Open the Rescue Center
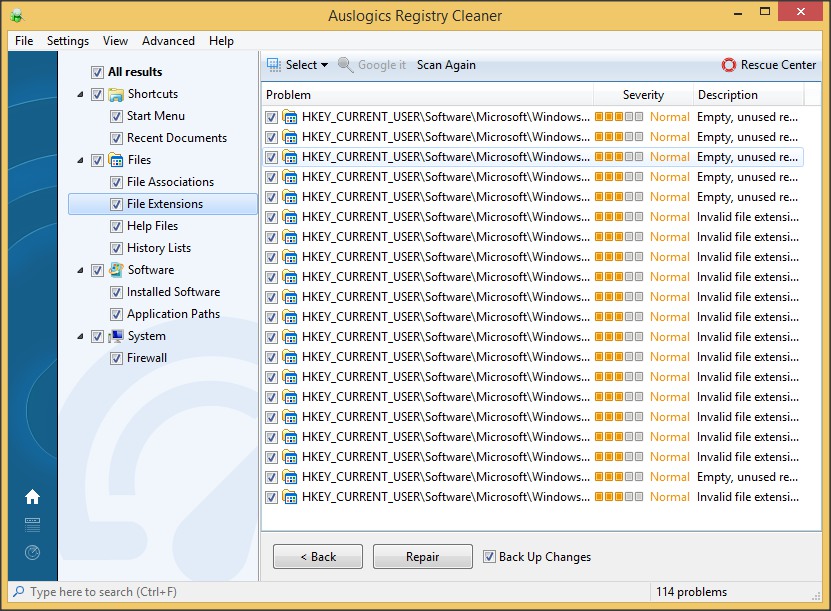This screenshot has height=611, width=831. pyautogui.click(x=768, y=64)
